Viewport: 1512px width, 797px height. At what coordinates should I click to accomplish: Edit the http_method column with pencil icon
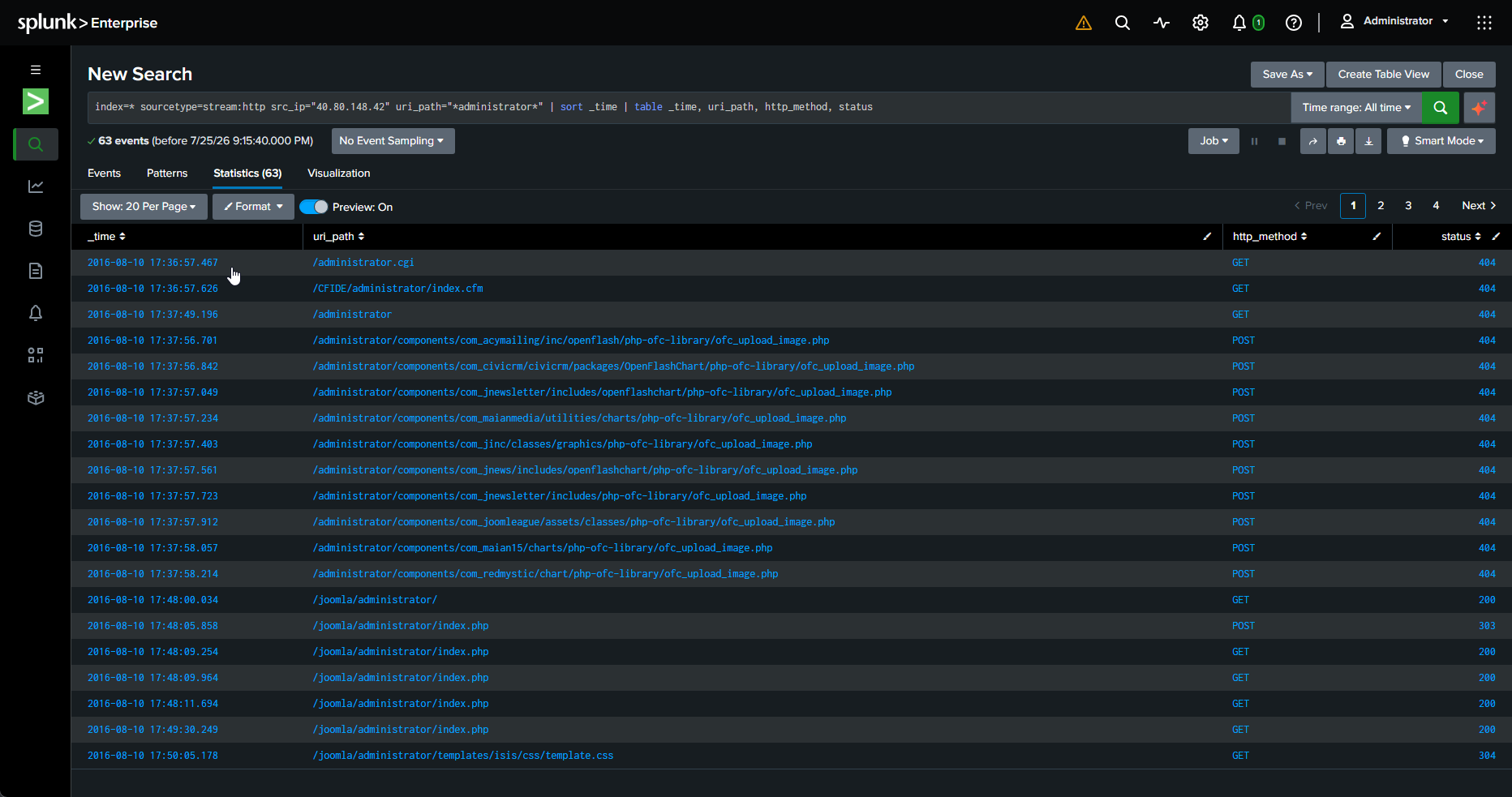click(1377, 237)
